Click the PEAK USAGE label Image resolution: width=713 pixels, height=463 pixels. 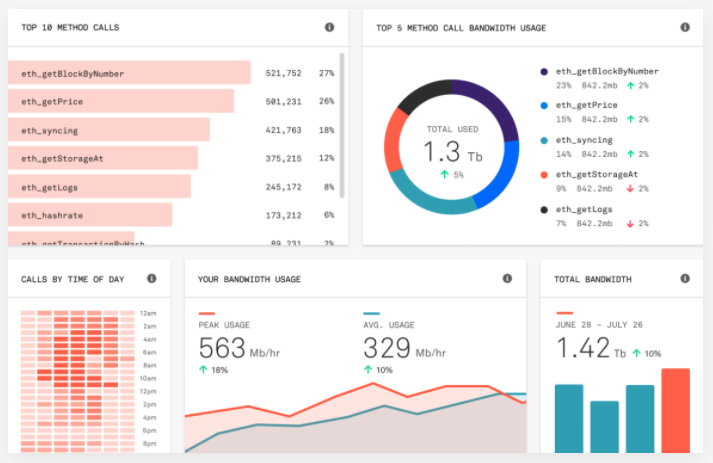(x=224, y=325)
